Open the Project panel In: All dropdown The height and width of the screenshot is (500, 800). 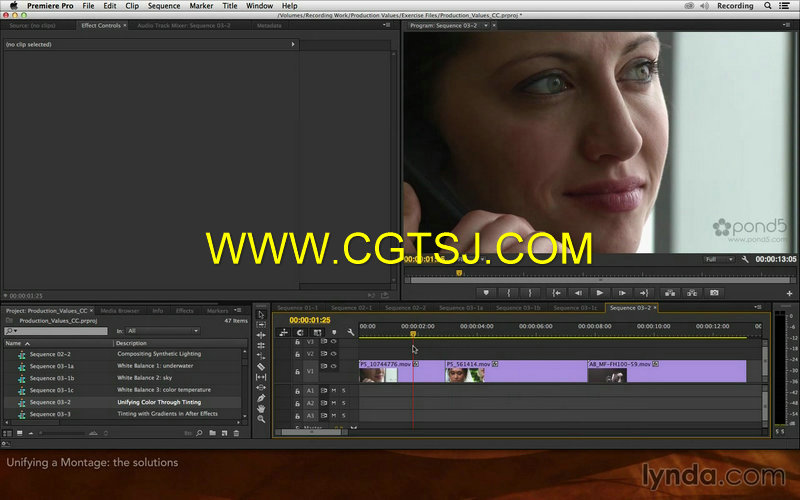tap(163, 331)
